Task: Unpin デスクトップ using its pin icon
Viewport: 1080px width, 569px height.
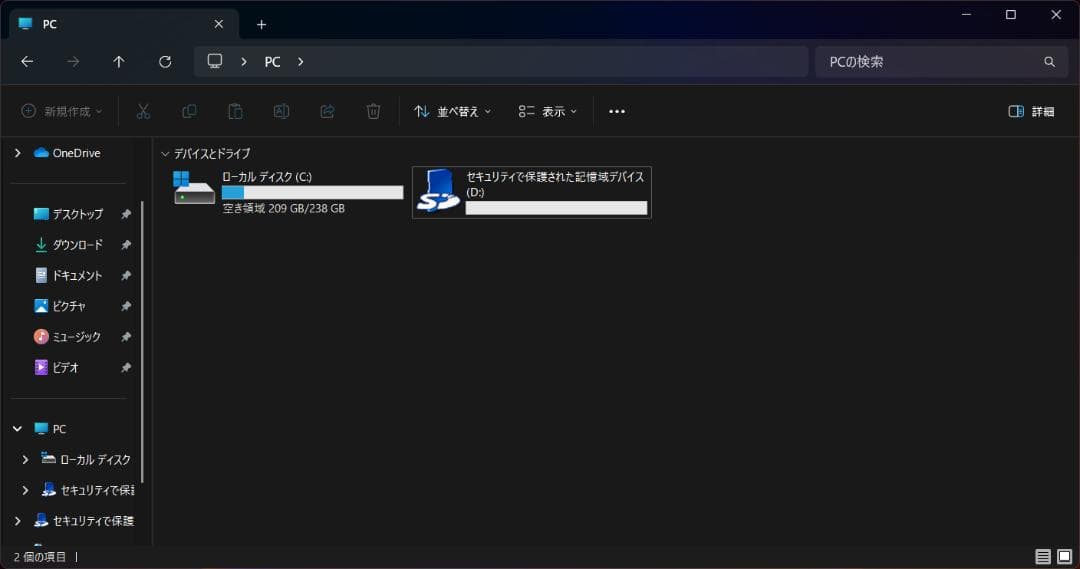Action: 126,214
